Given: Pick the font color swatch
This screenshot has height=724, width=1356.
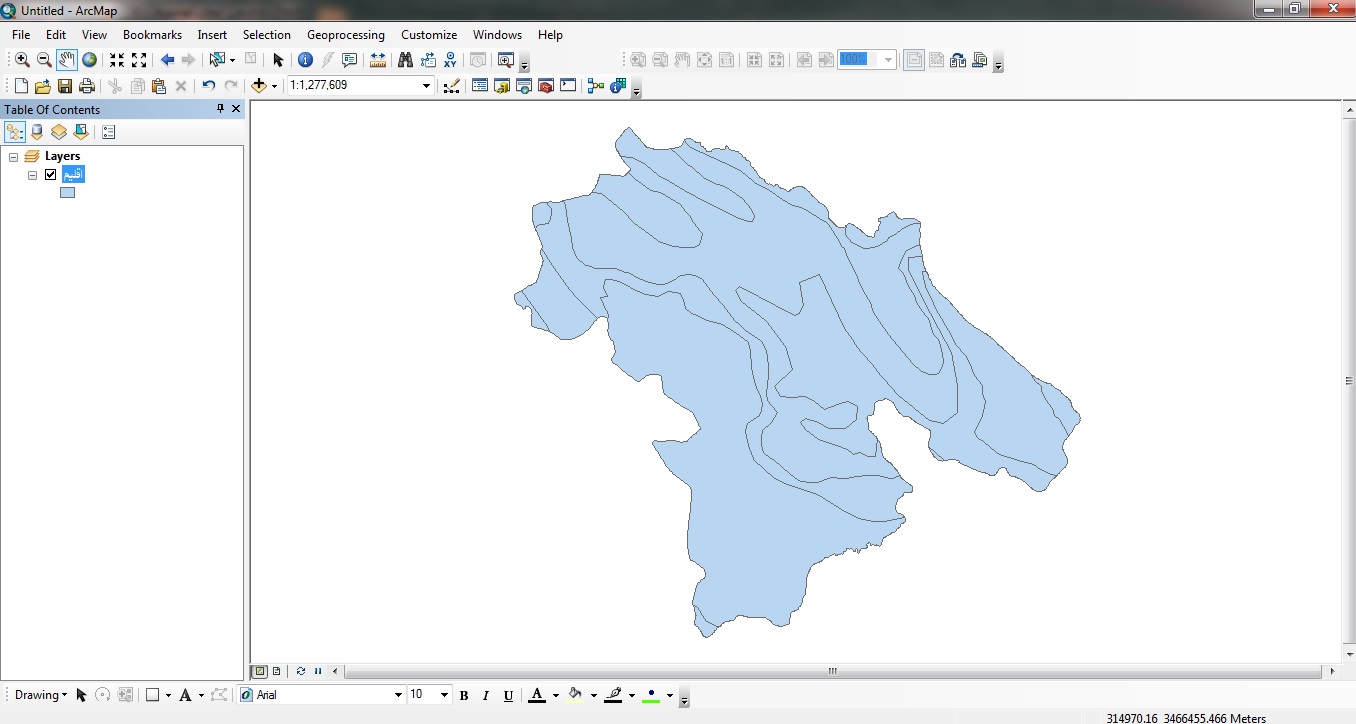Looking at the screenshot, I should (537, 695).
